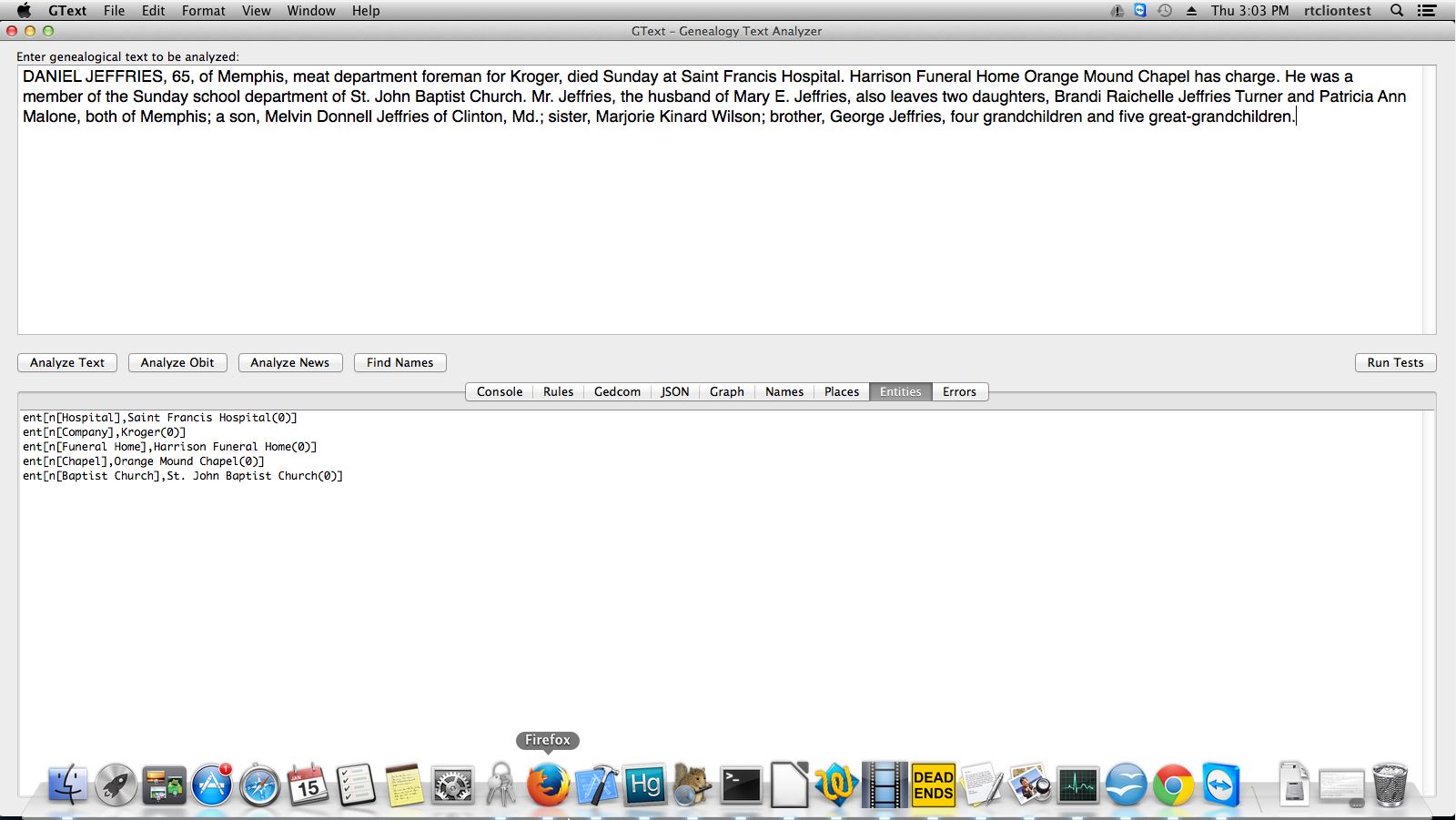
Task: Open Xcode hammer icon in dock
Action: pyautogui.click(x=596, y=785)
